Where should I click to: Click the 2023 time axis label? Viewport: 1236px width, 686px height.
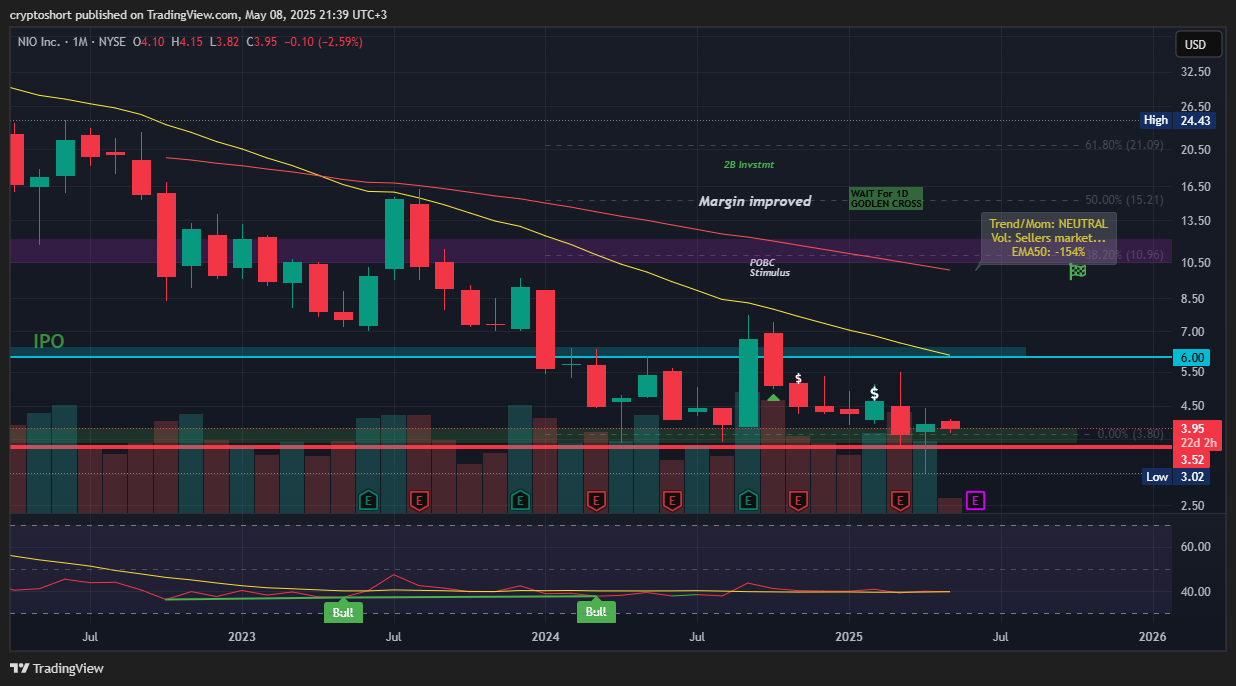[241, 636]
